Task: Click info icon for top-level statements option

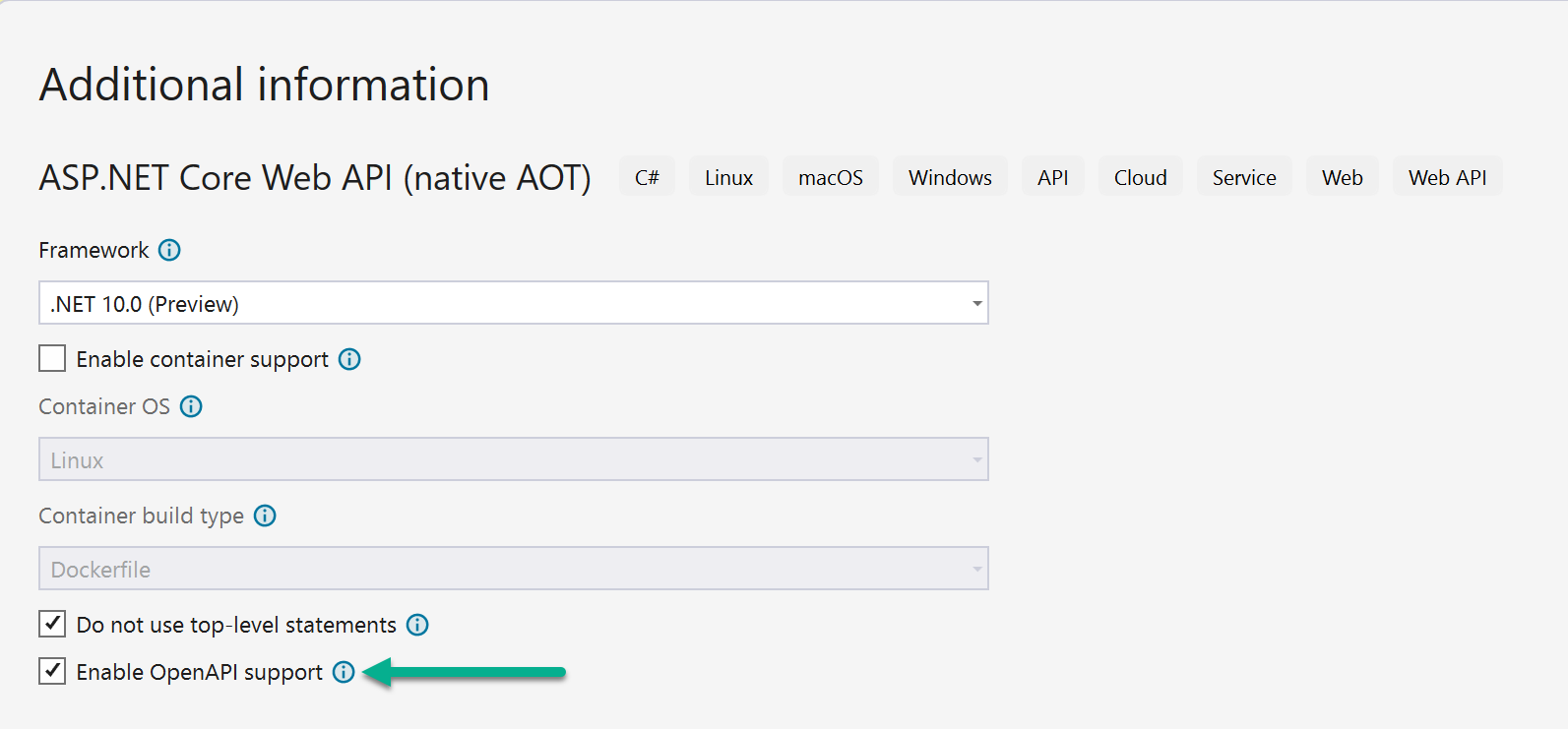Action: click(x=417, y=625)
